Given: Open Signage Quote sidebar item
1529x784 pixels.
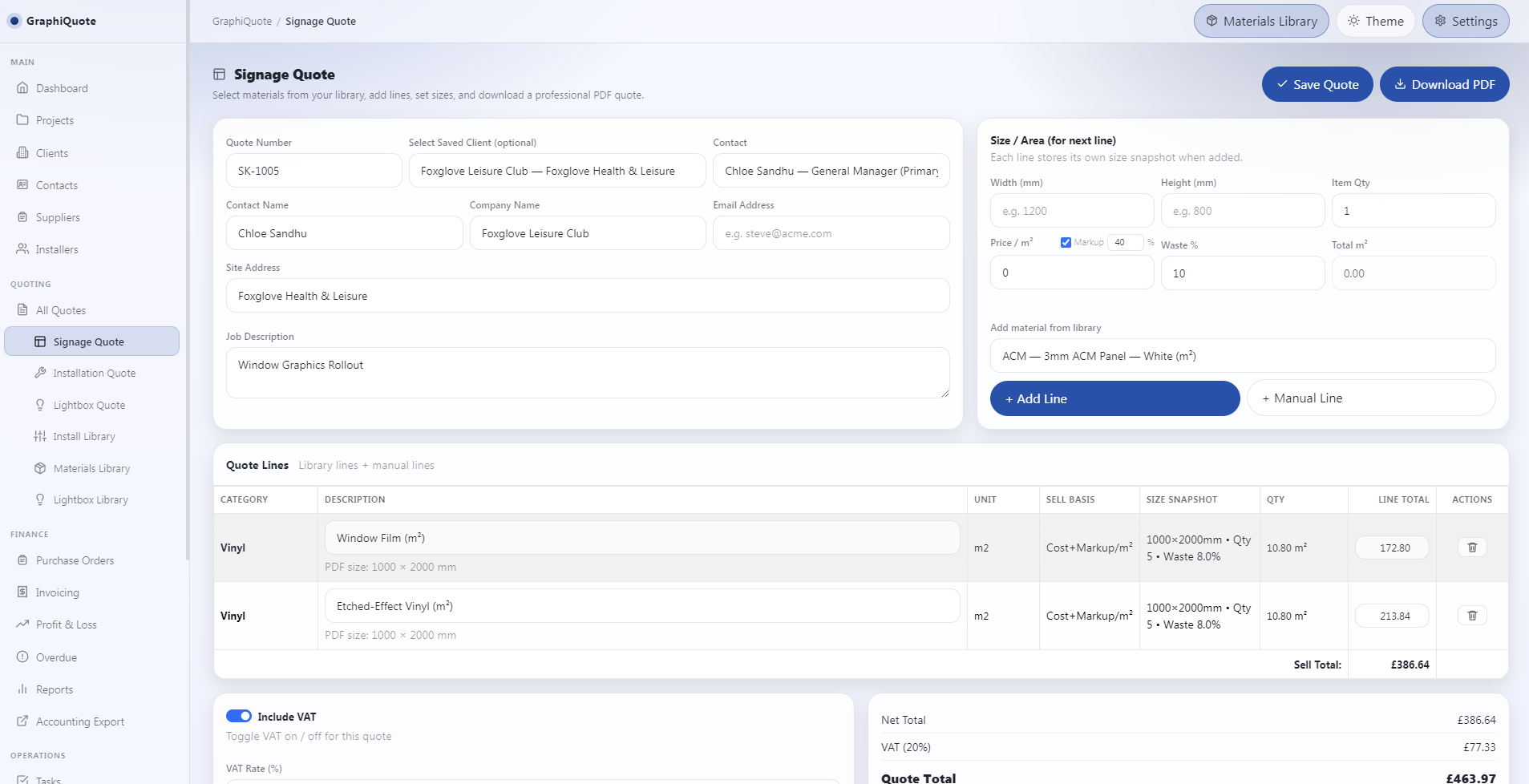Looking at the screenshot, I should click(91, 341).
